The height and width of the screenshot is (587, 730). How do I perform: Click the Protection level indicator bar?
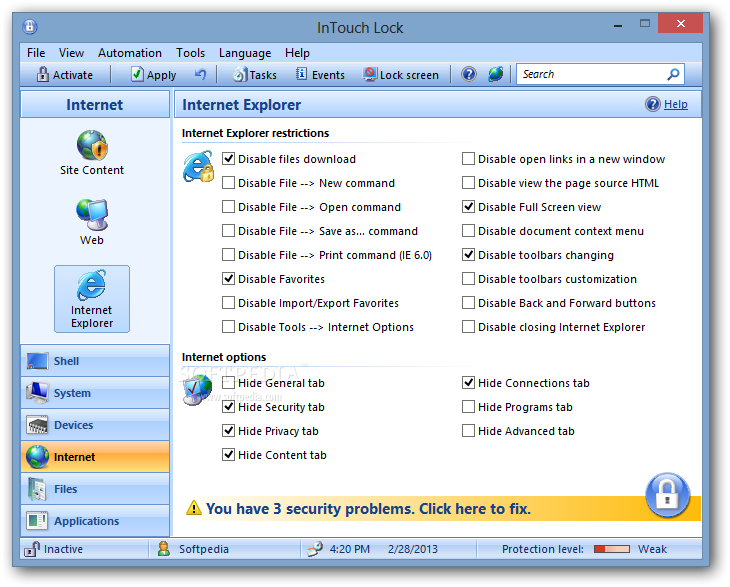[612, 549]
